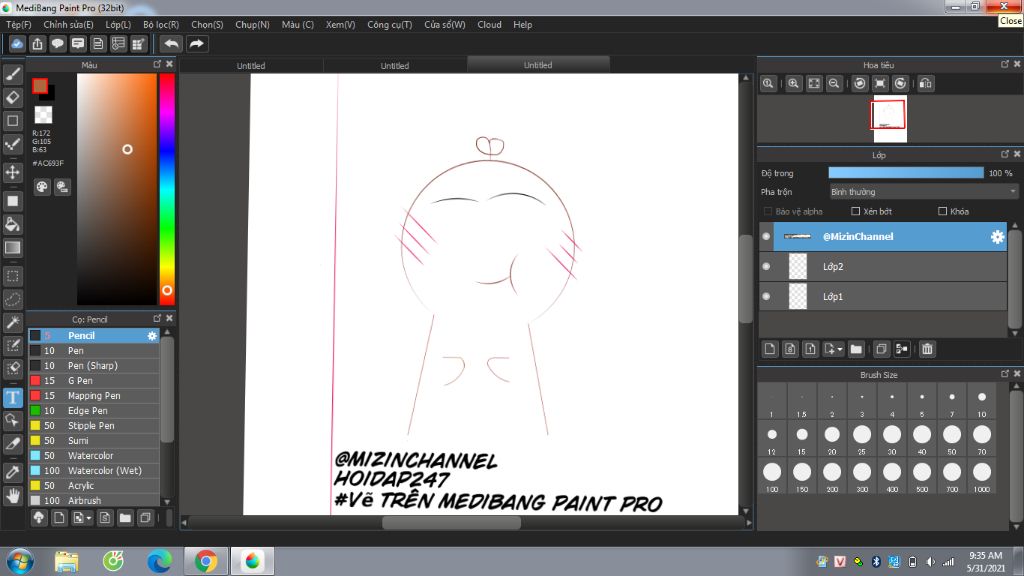Select the Brush tool in left toolbar
1024x576 pixels.
[12, 74]
